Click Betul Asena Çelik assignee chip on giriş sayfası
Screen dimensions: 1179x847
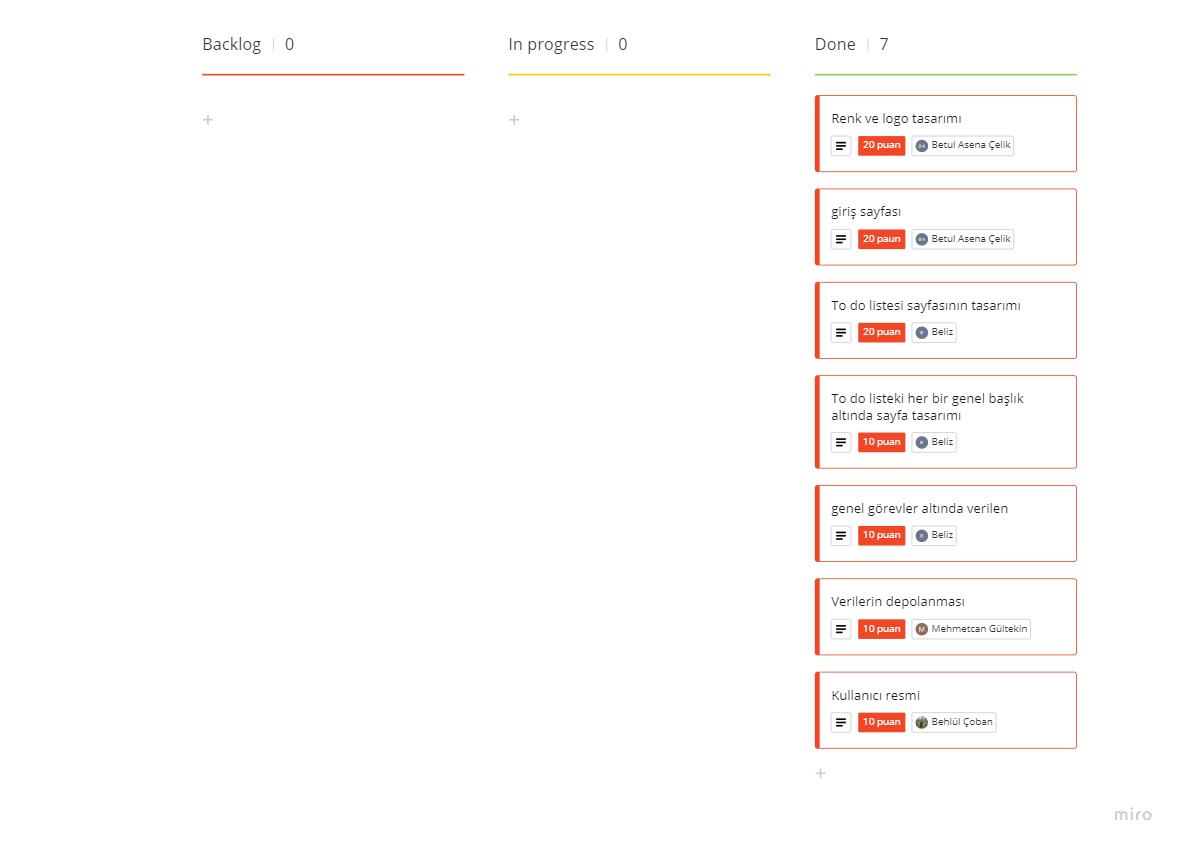962,239
